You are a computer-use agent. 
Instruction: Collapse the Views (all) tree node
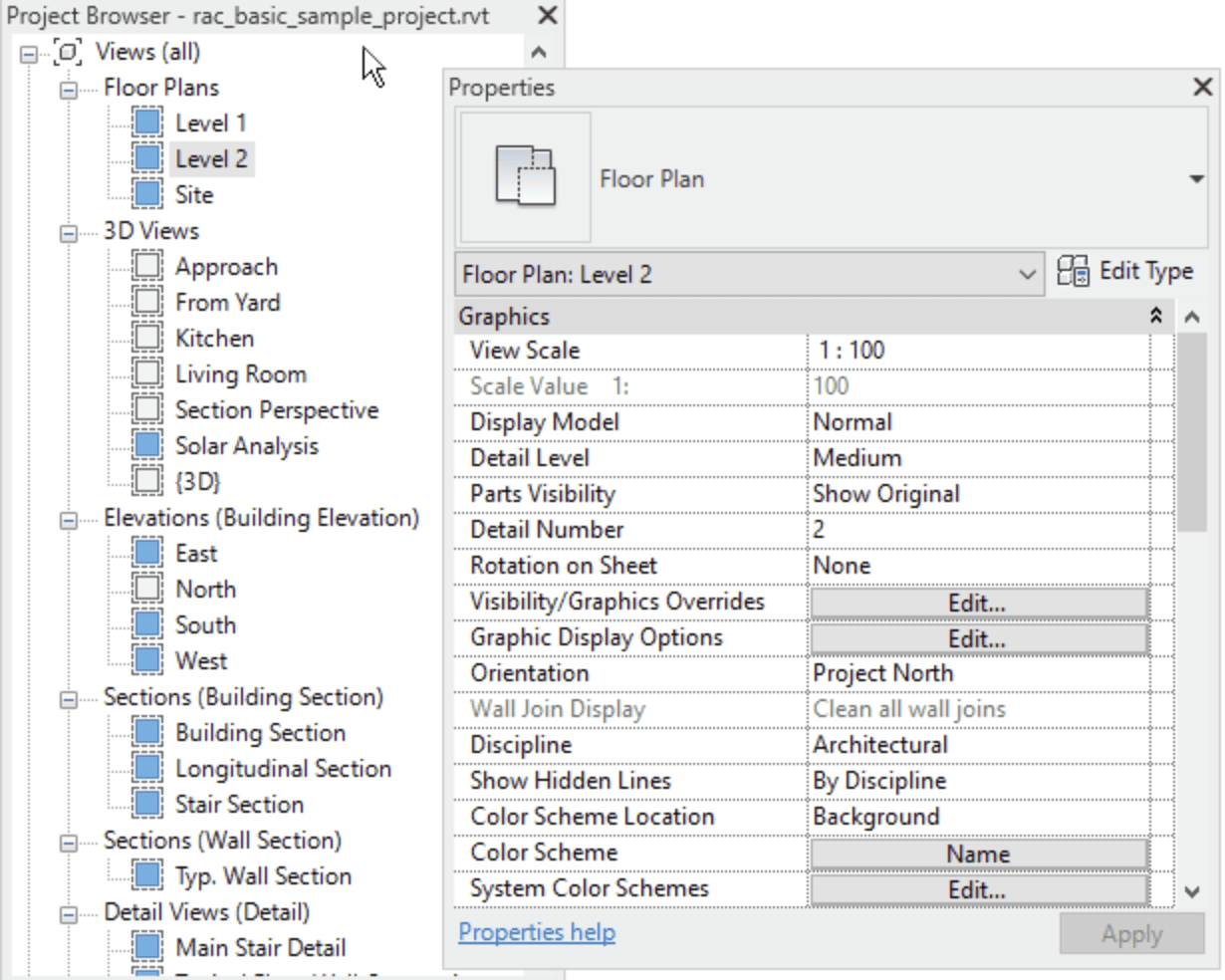click(29, 53)
